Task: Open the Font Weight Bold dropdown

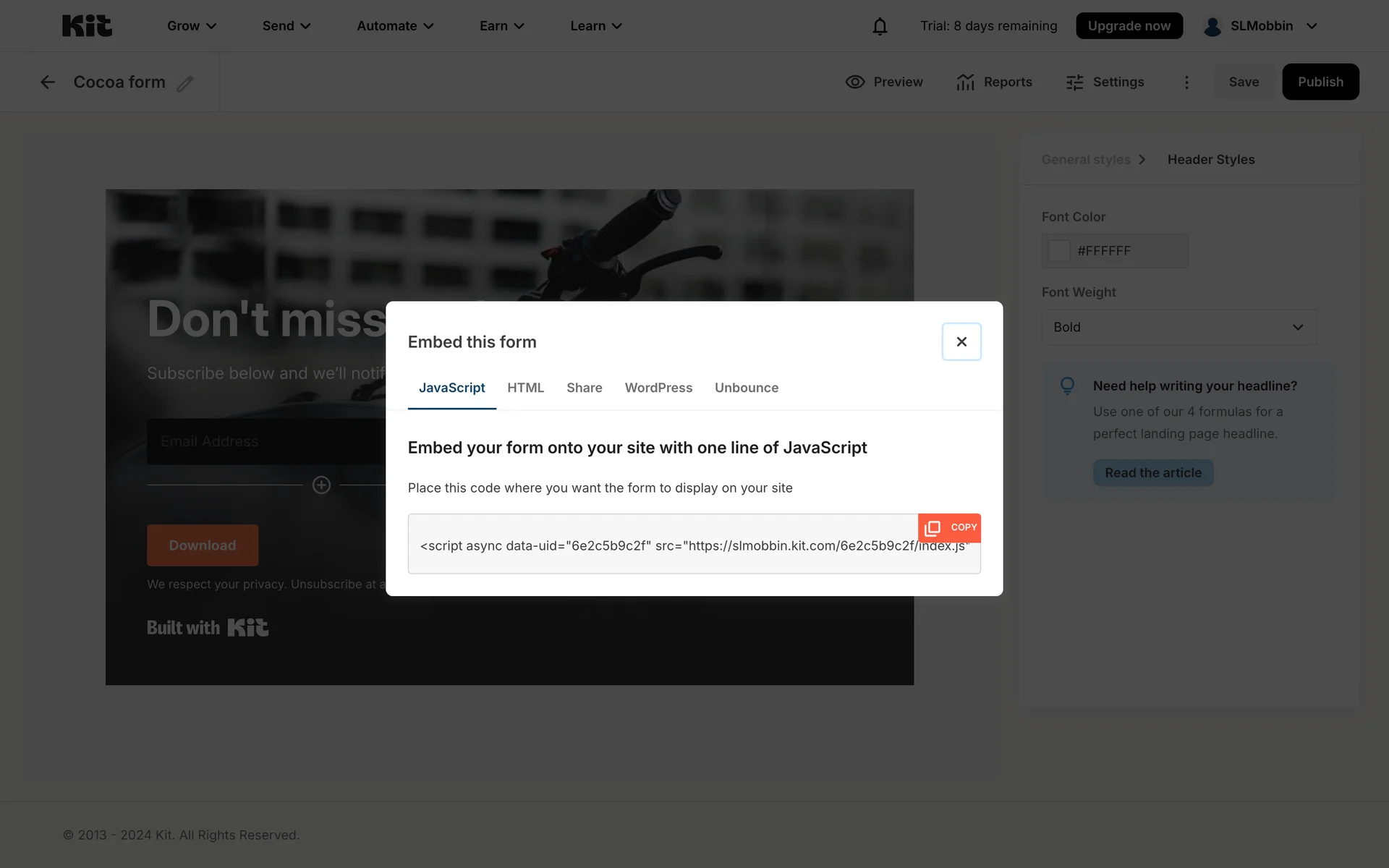Action: pyautogui.click(x=1178, y=327)
